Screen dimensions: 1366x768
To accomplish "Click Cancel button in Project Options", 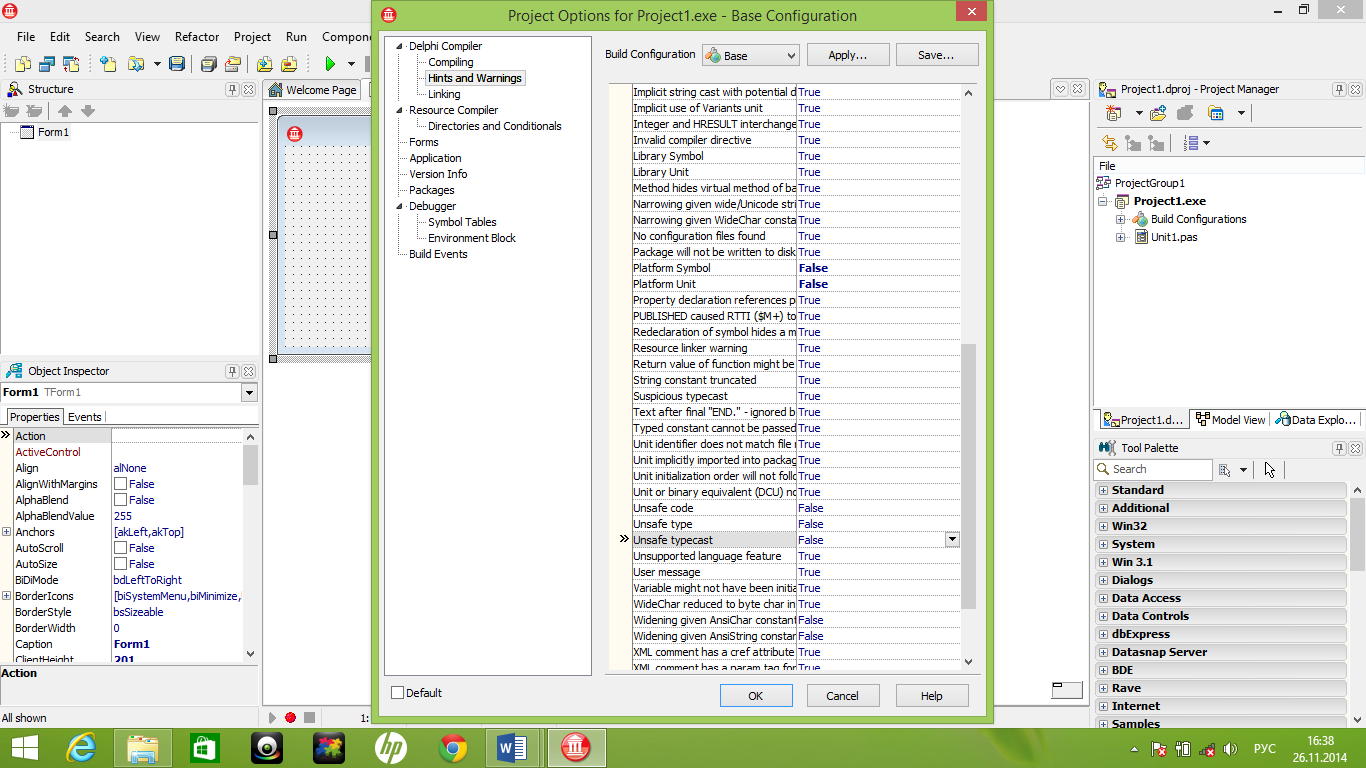I will coord(842,696).
